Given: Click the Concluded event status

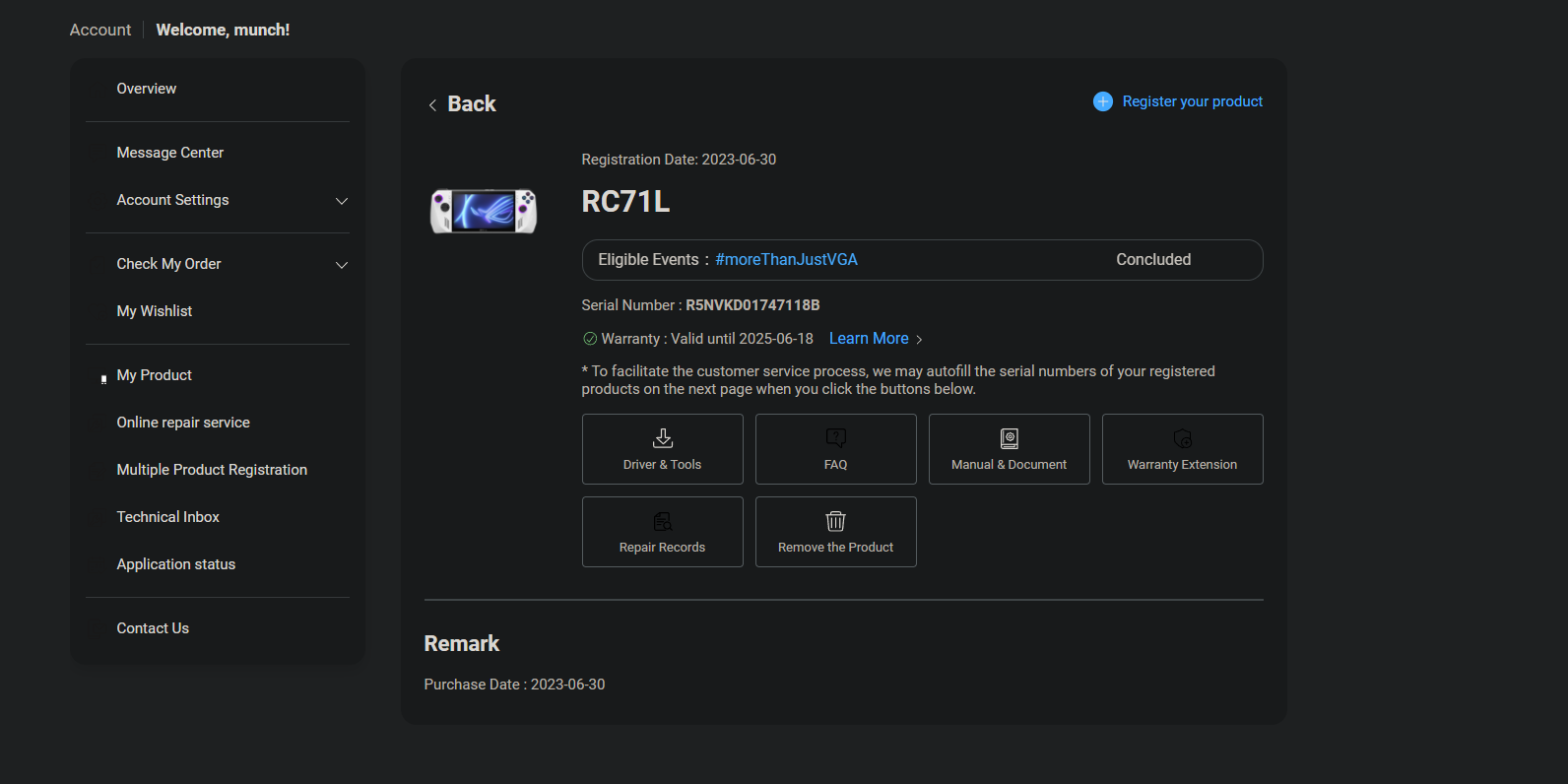Looking at the screenshot, I should click(x=1153, y=260).
